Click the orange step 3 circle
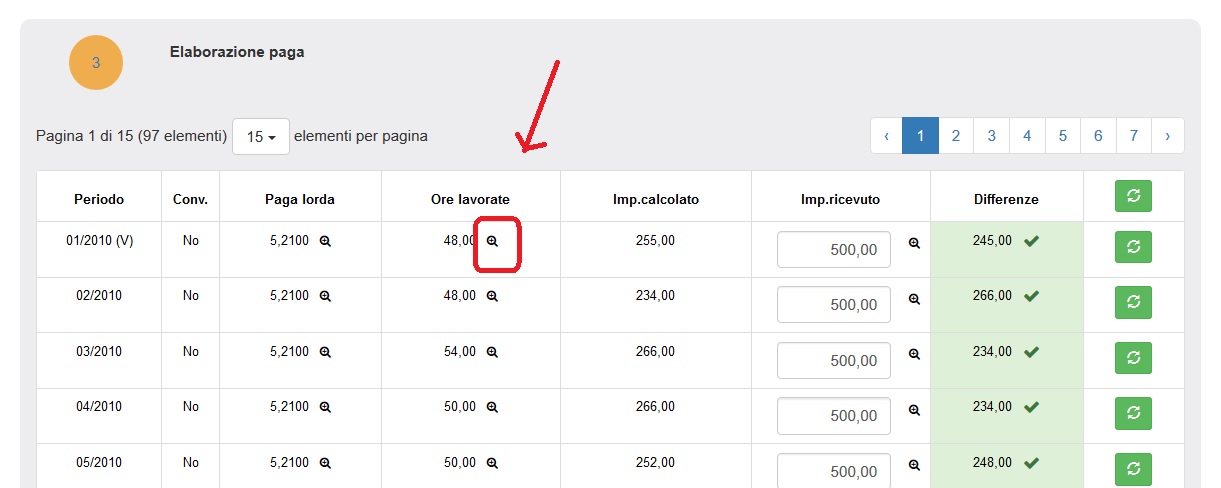Viewport: 1221px width, 488px height. 96,63
